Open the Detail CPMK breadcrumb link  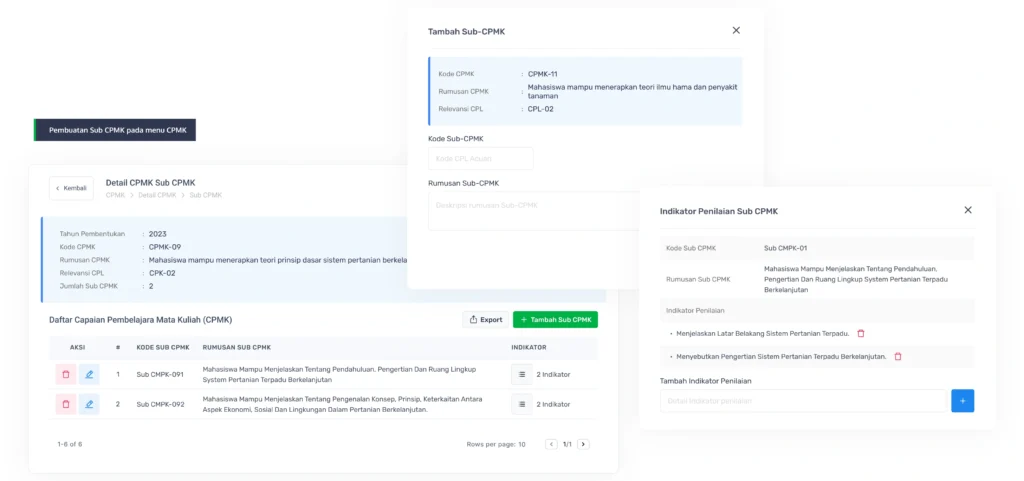[x=157, y=195]
